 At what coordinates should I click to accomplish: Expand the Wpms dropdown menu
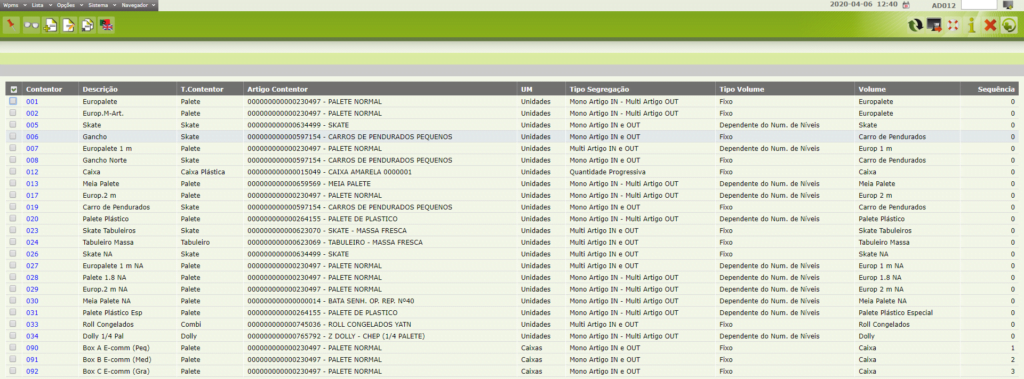14,5
